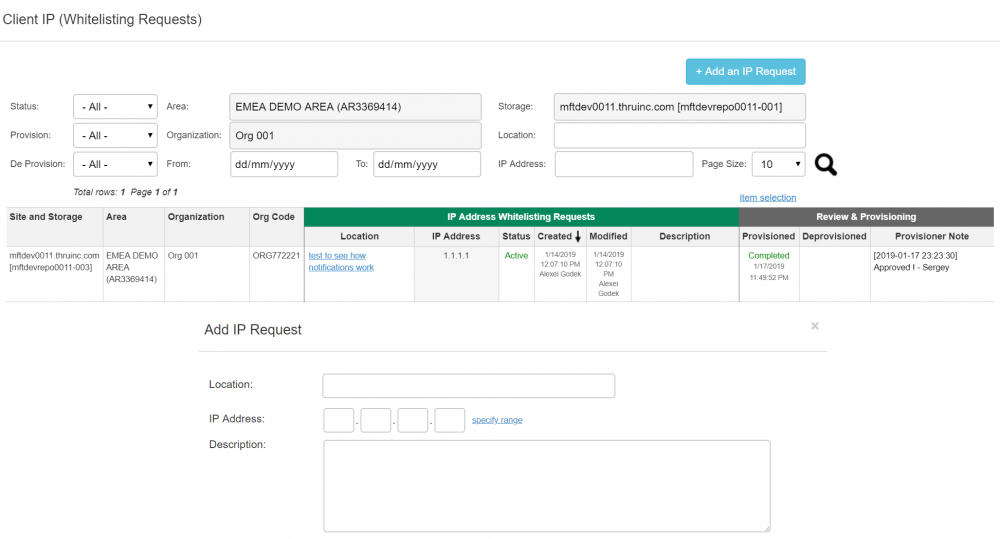
Task: Click the last IP address octet box
Action: (x=450, y=420)
